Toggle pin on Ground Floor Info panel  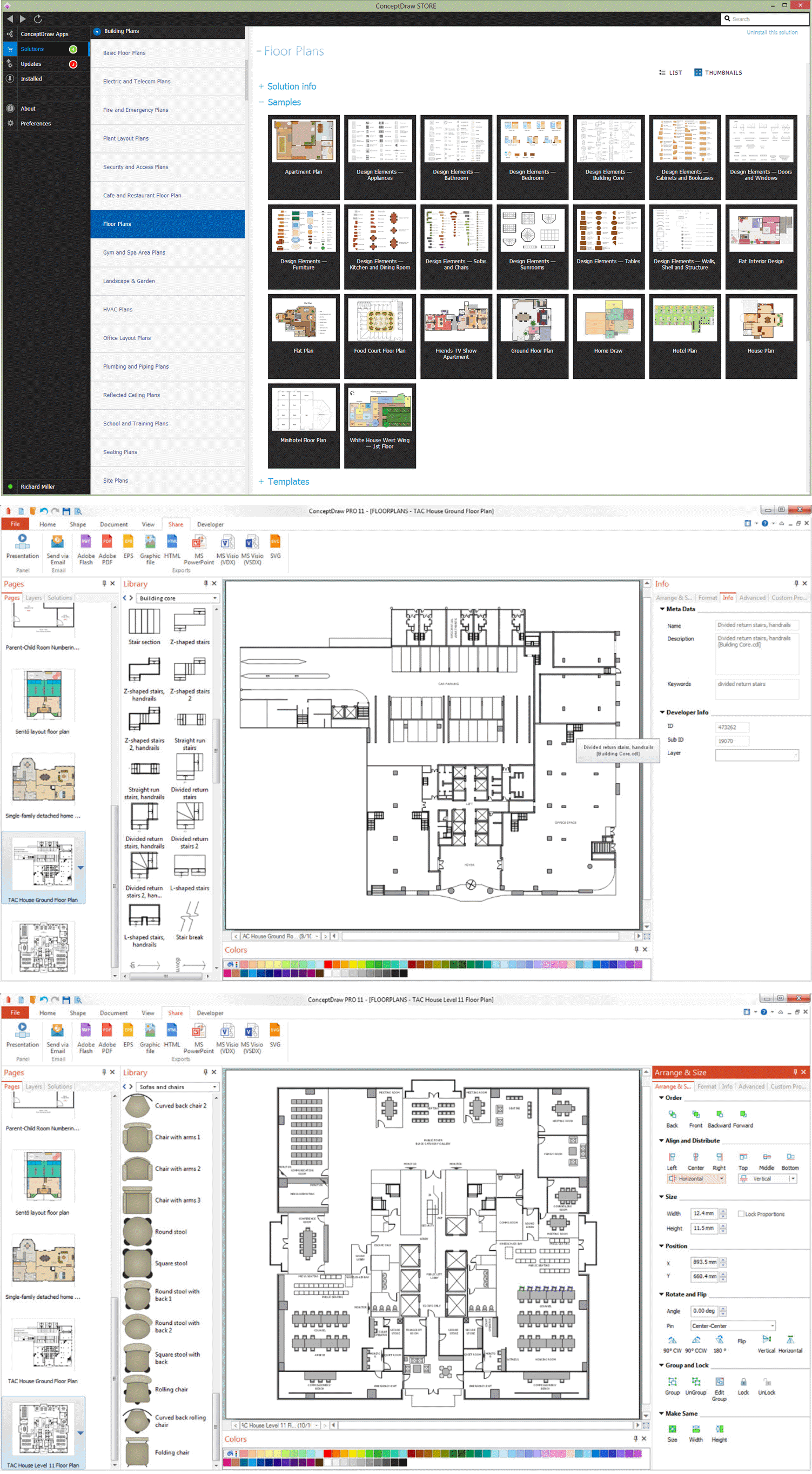[x=796, y=584]
